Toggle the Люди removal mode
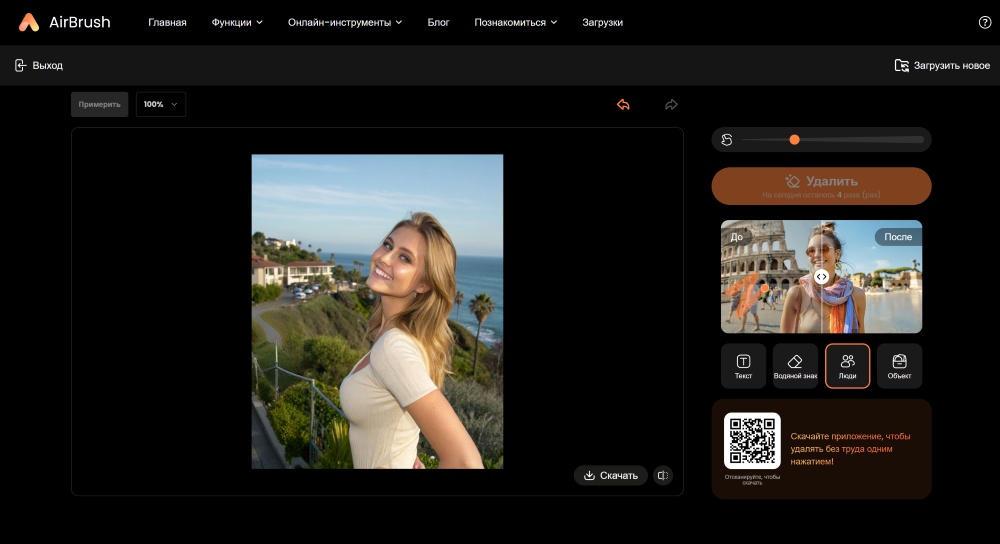Screen dimensions: 1000x544 [847, 366]
